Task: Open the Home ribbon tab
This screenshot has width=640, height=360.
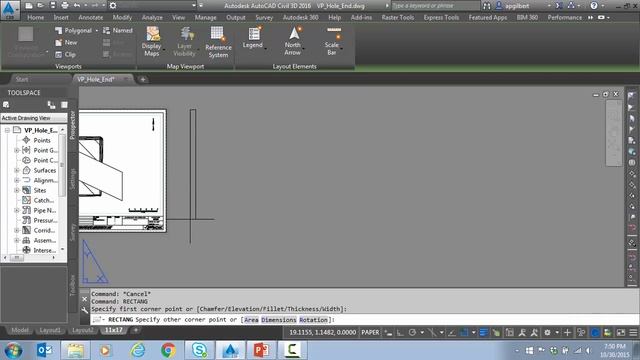Action: [x=36, y=18]
